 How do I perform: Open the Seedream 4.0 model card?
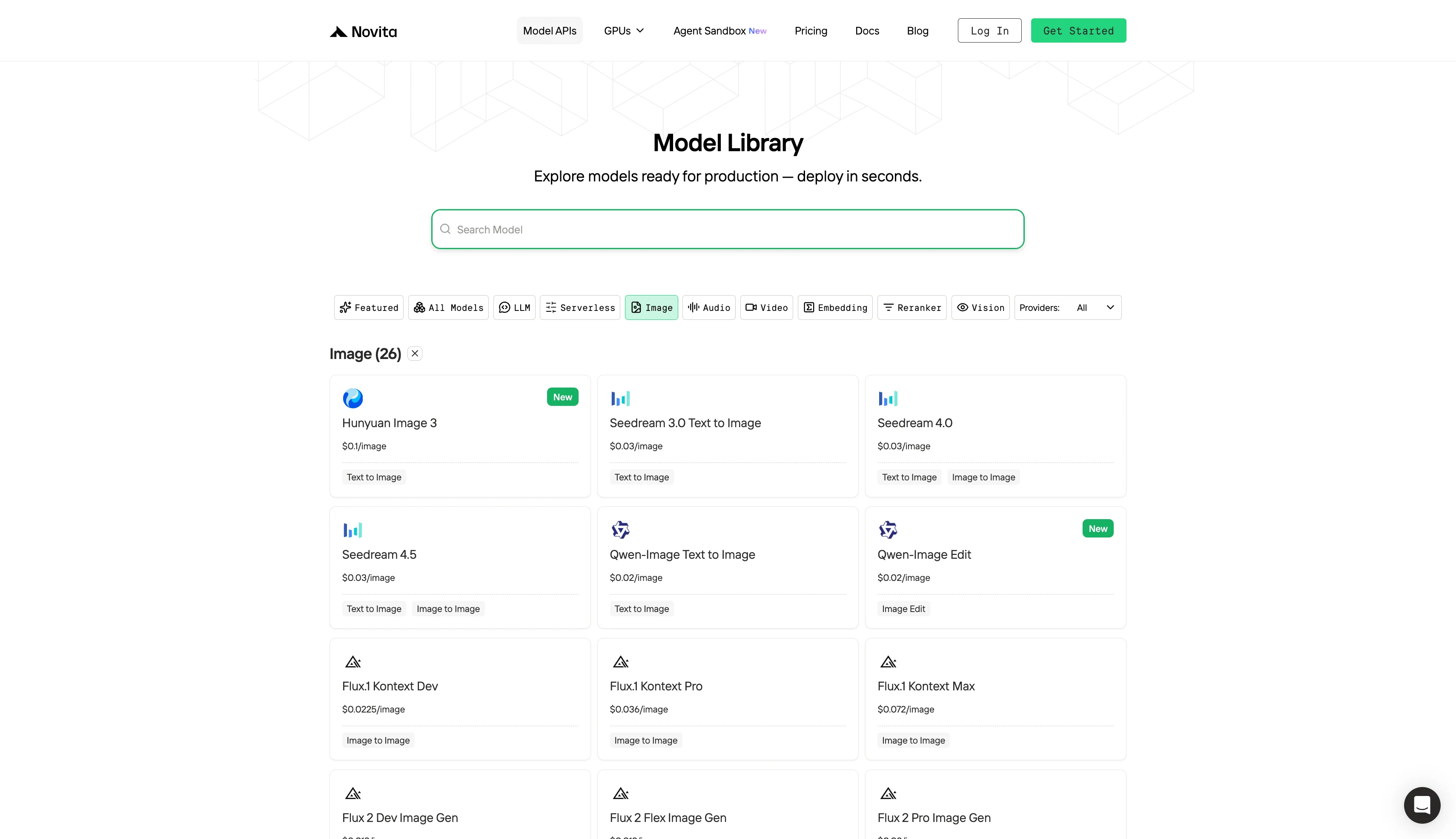[995, 436]
